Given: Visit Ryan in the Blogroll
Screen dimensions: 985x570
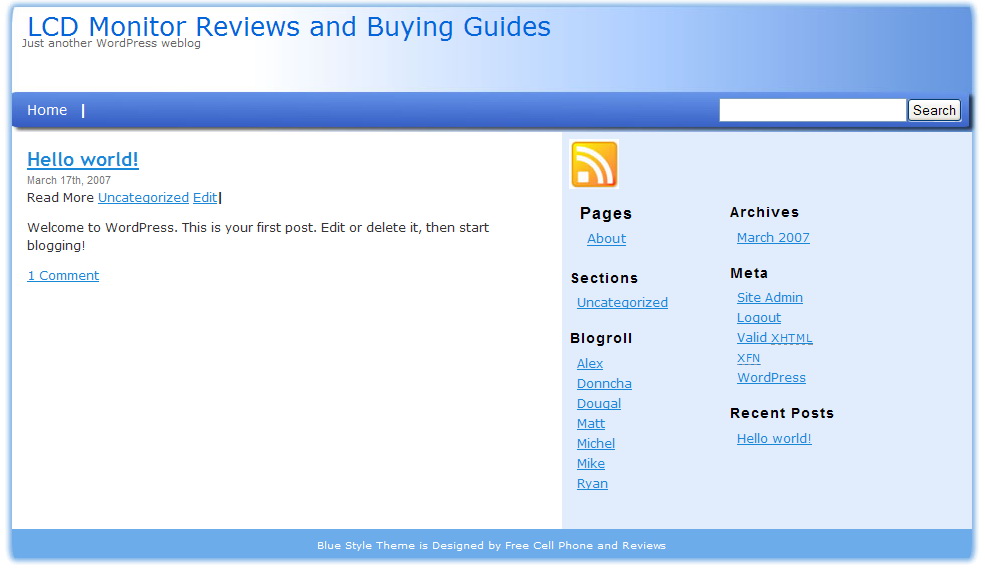Looking at the screenshot, I should pyautogui.click(x=592, y=484).
